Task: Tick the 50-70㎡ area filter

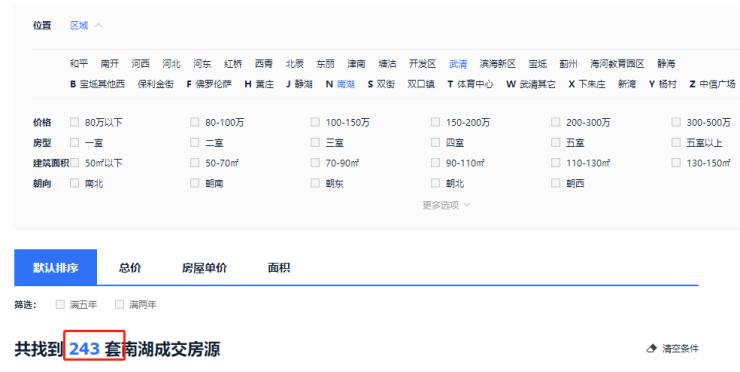Action: click(194, 162)
